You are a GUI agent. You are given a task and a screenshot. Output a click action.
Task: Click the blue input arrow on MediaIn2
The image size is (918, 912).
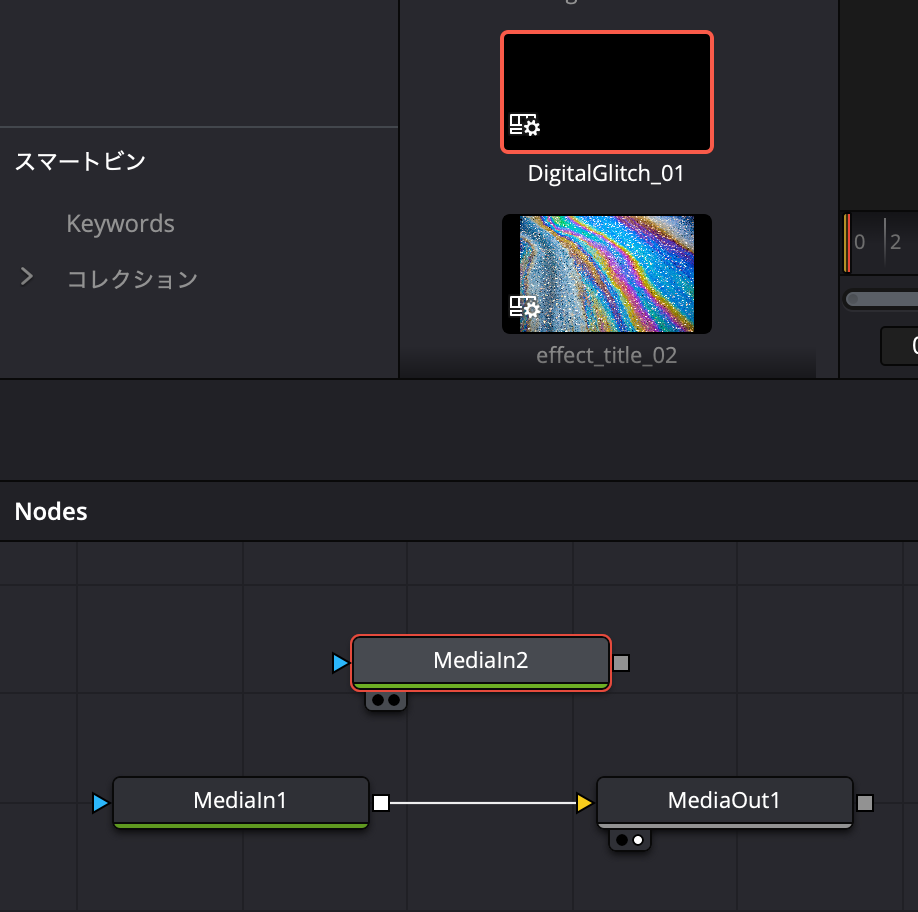pyautogui.click(x=340, y=663)
